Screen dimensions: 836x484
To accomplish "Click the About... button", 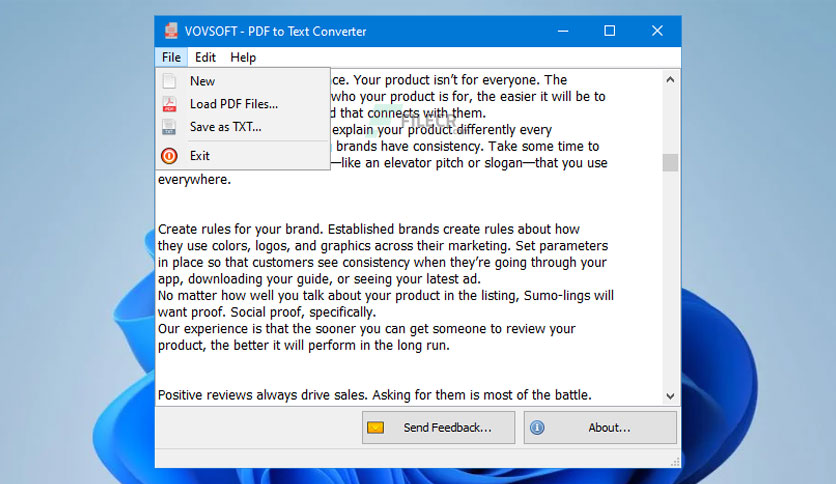I will 600,427.
